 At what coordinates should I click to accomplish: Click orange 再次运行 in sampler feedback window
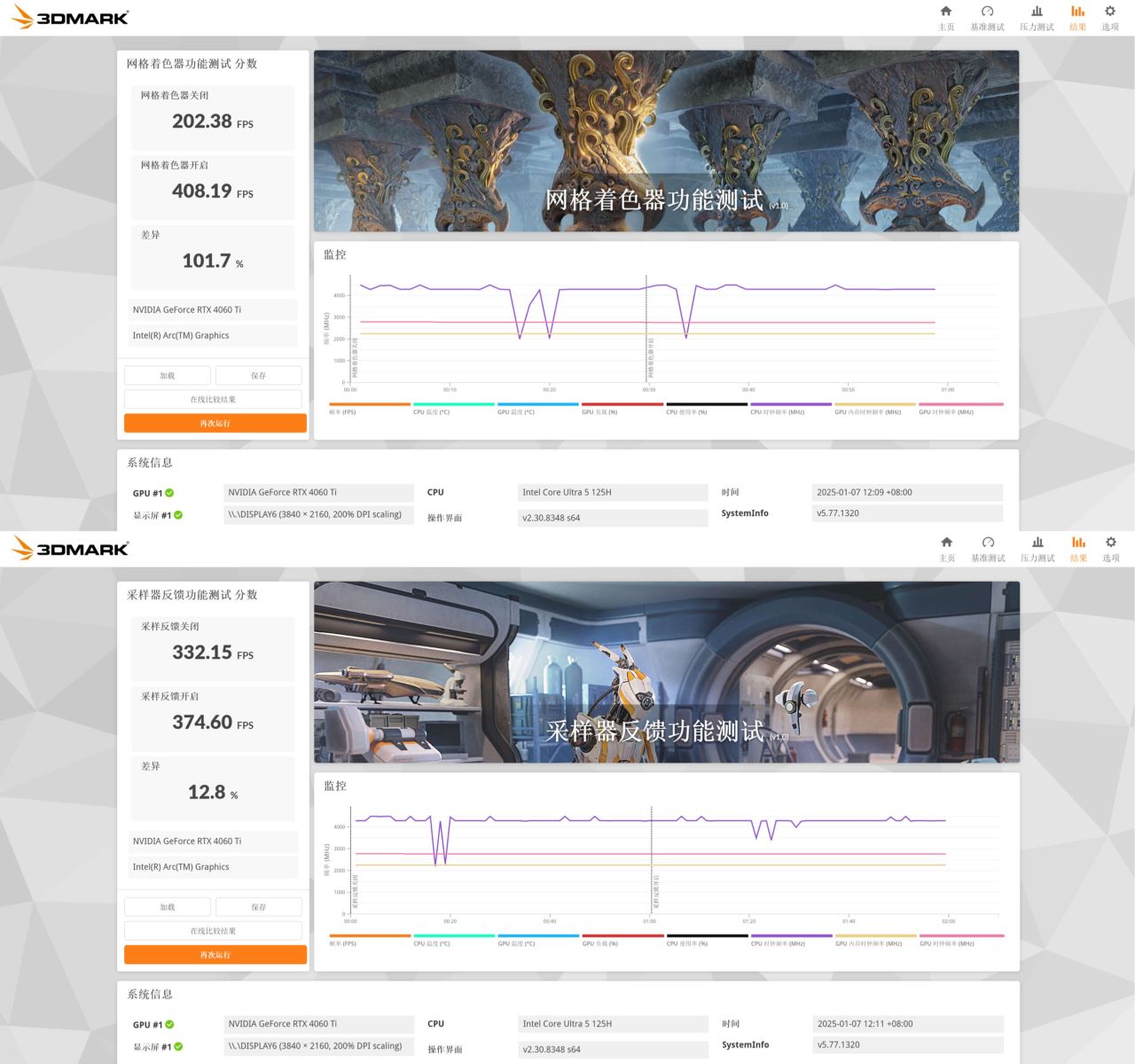[x=215, y=955]
